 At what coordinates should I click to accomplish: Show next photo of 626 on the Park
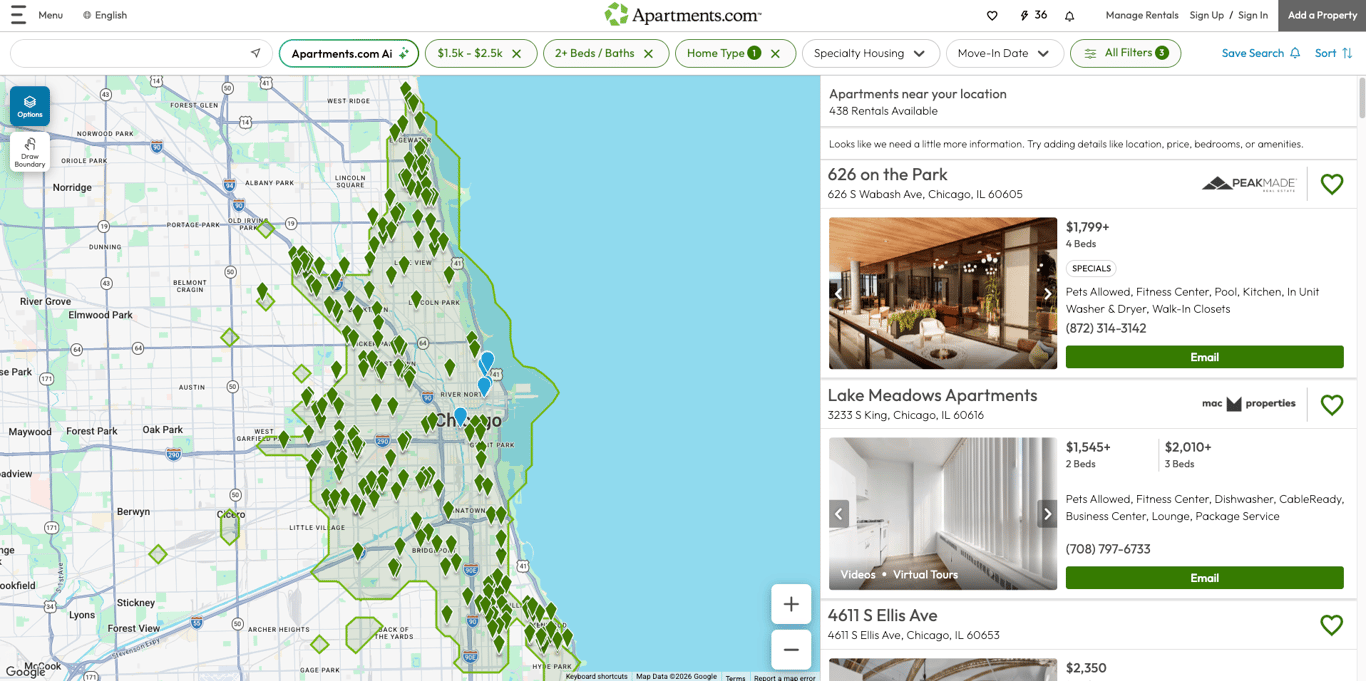coord(1047,294)
